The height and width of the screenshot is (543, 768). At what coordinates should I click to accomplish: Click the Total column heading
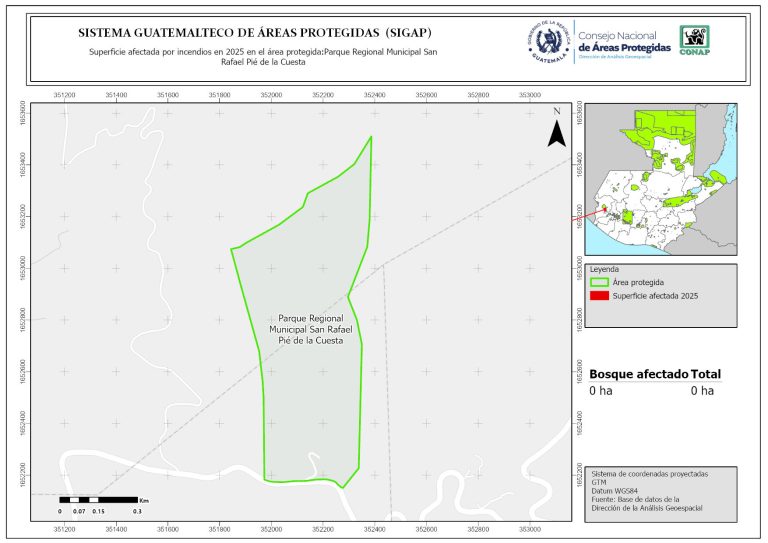point(705,374)
